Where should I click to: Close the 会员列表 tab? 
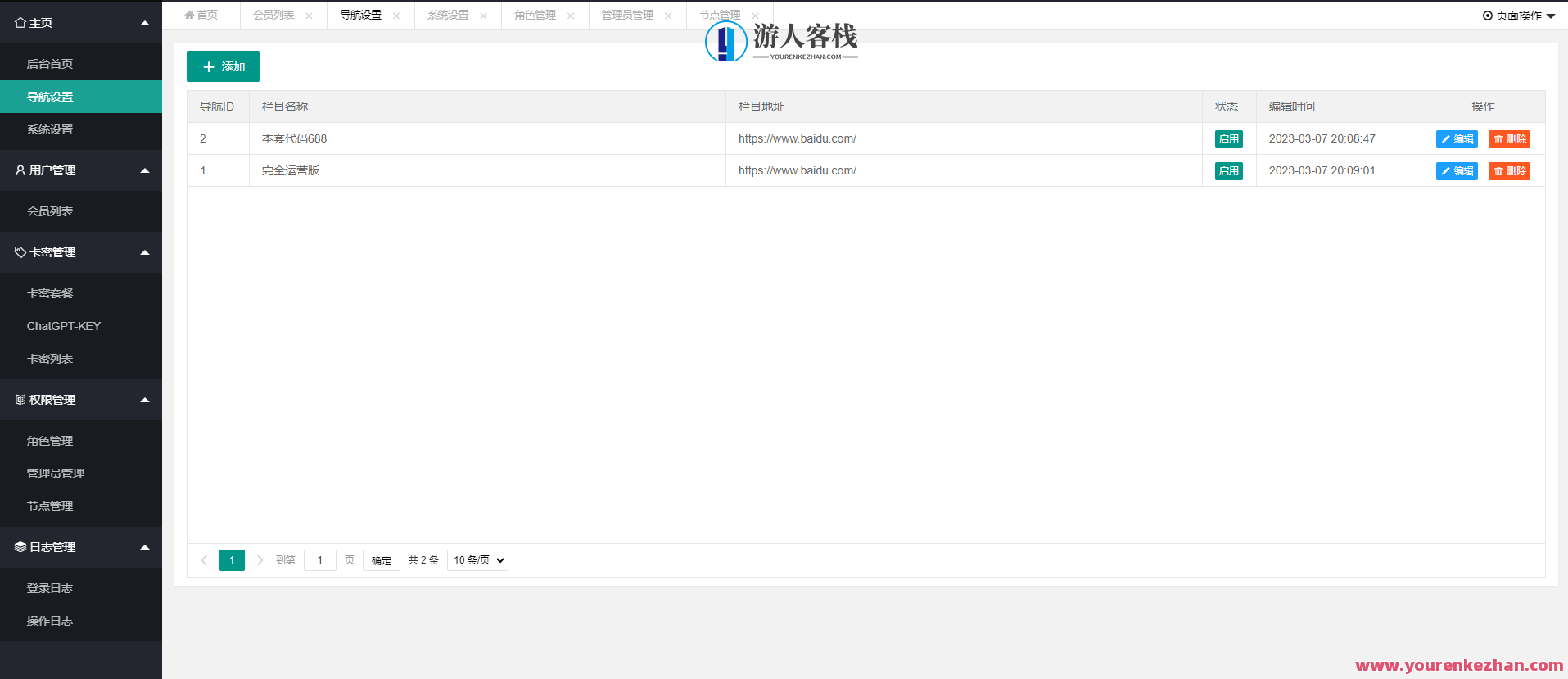tap(309, 16)
